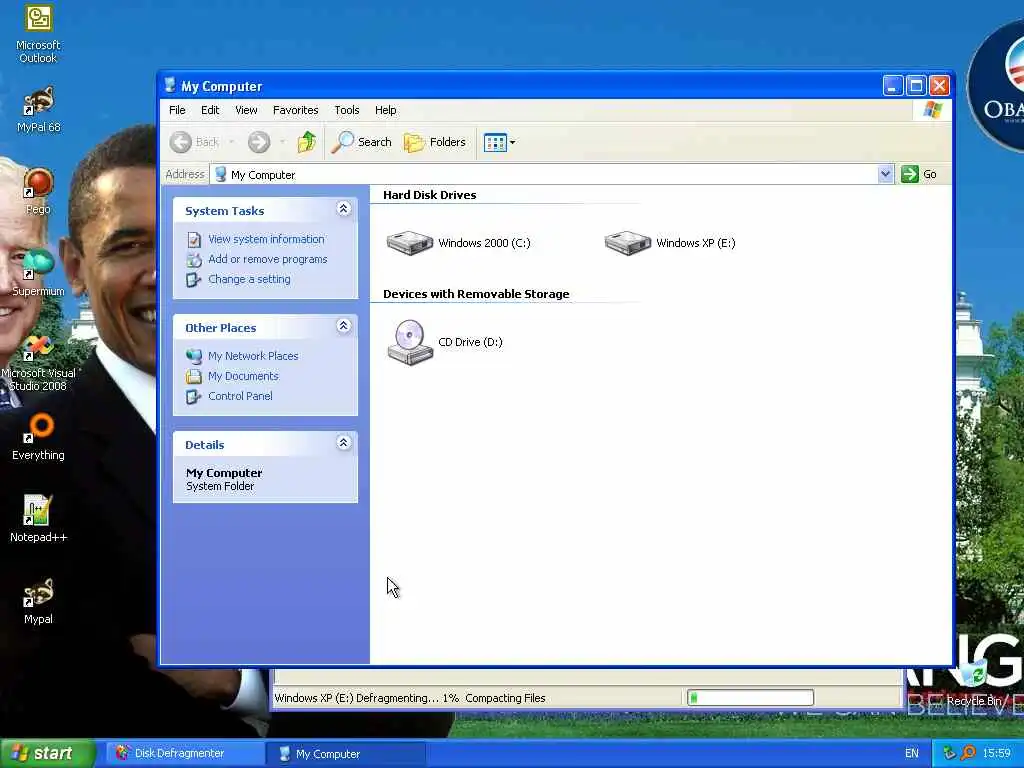Click the Go button

point(920,174)
